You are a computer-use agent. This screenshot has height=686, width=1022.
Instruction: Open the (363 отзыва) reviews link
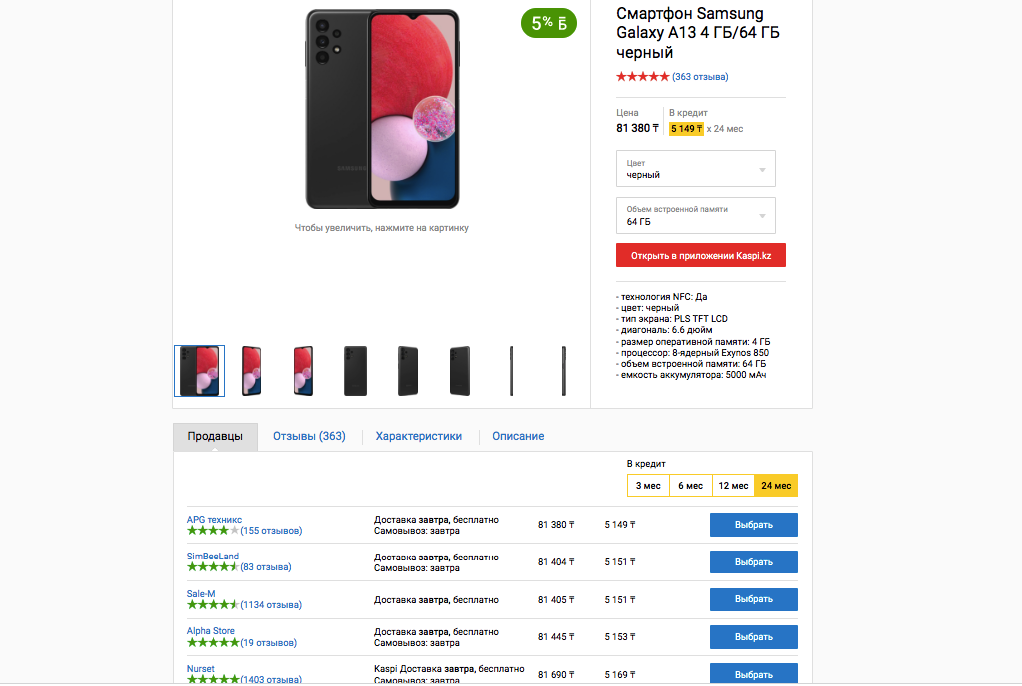pyautogui.click(x=700, y=77)
